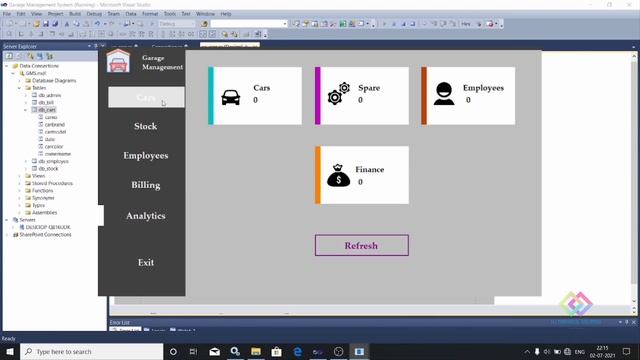This screenshot has width=640, height=360.
Task: Click the Cut scissors icon in toolbar
Action: (67, 24)
